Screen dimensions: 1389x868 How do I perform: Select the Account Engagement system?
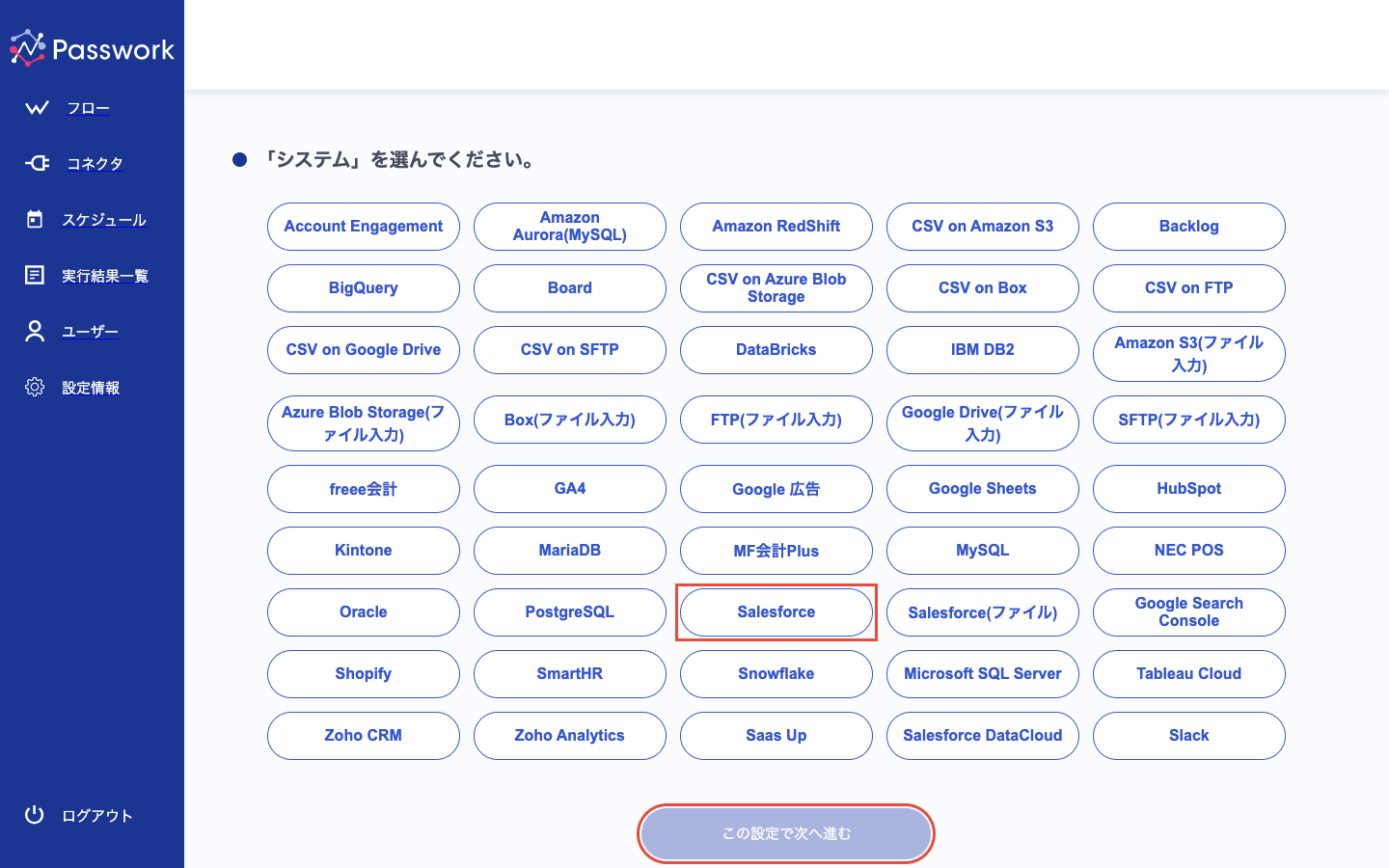[364, 227]
